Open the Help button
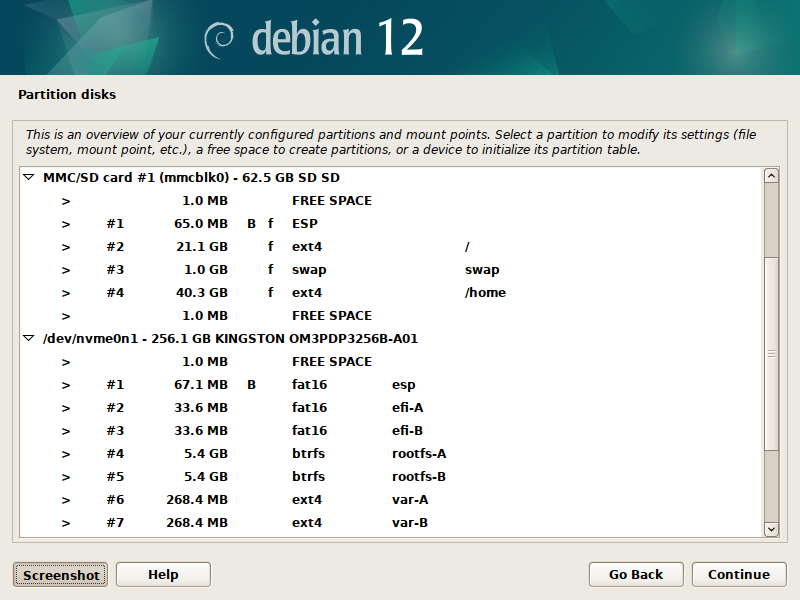 coord(163,574)
